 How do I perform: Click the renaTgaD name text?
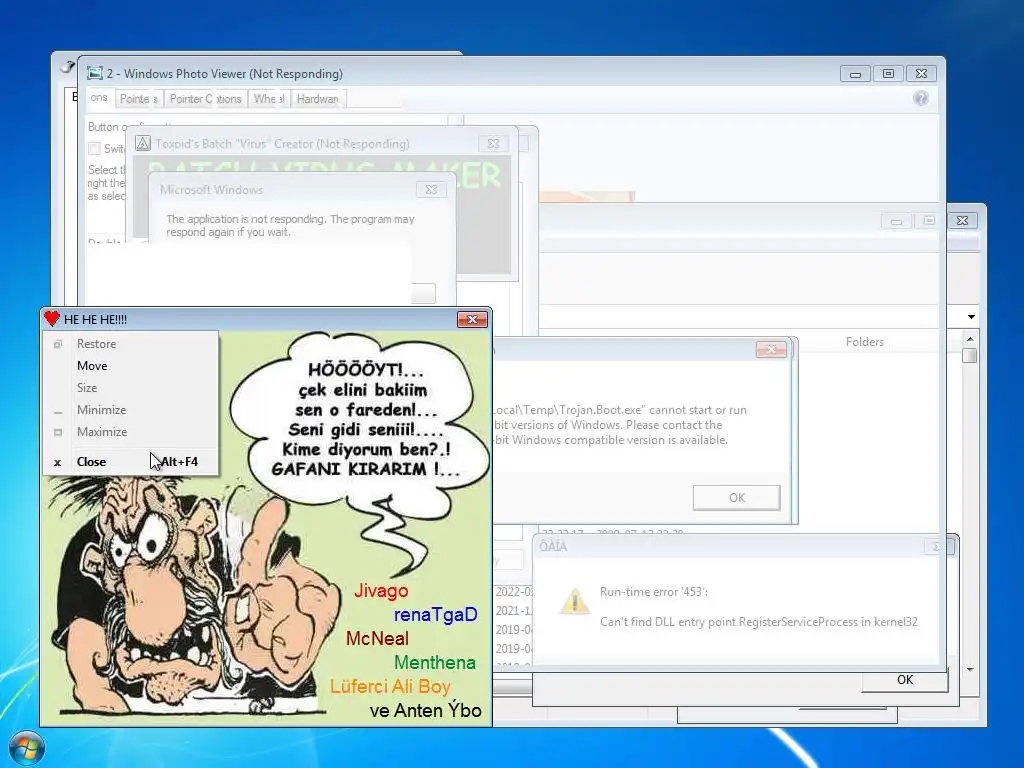(x=436, y=615)
